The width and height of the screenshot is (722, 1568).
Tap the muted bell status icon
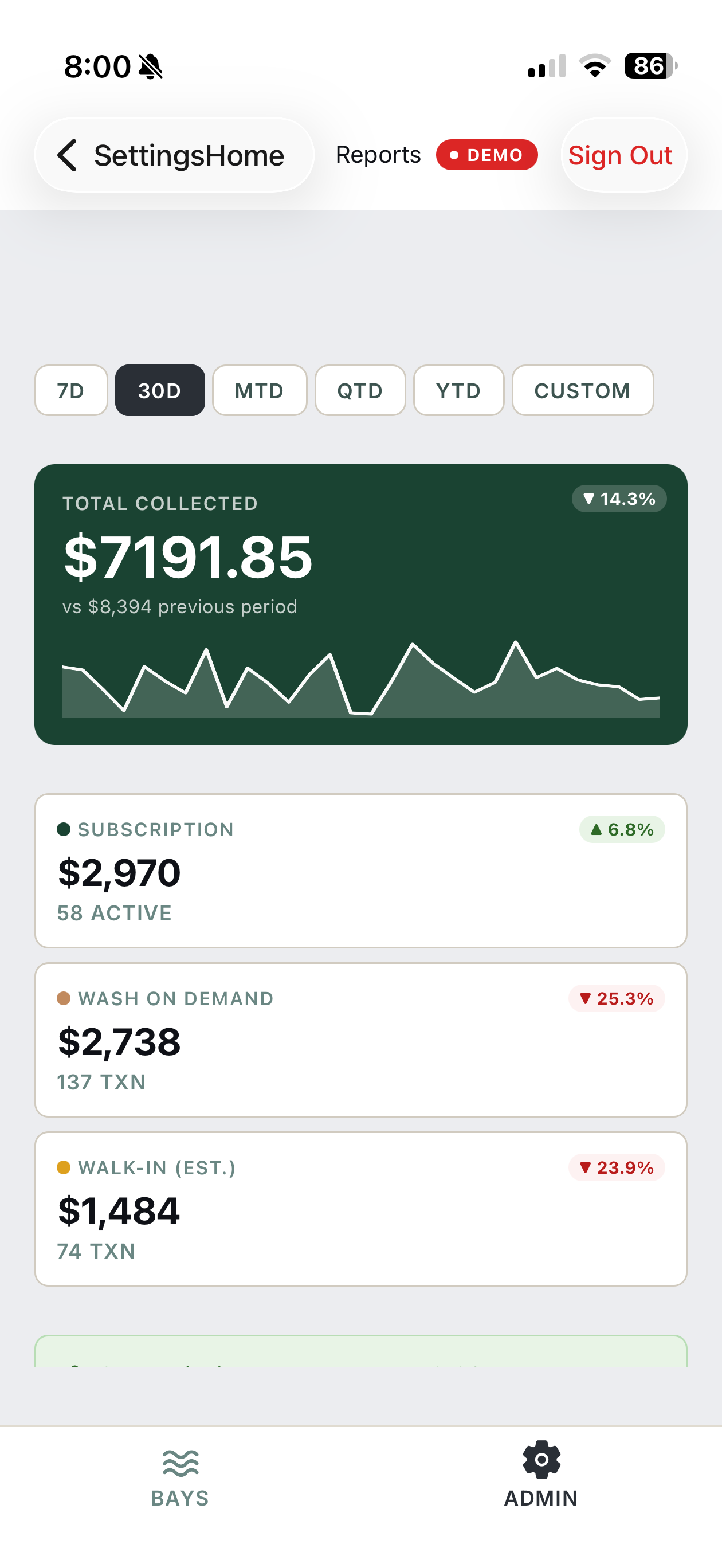pyautogui.click(x=150, y=66)
